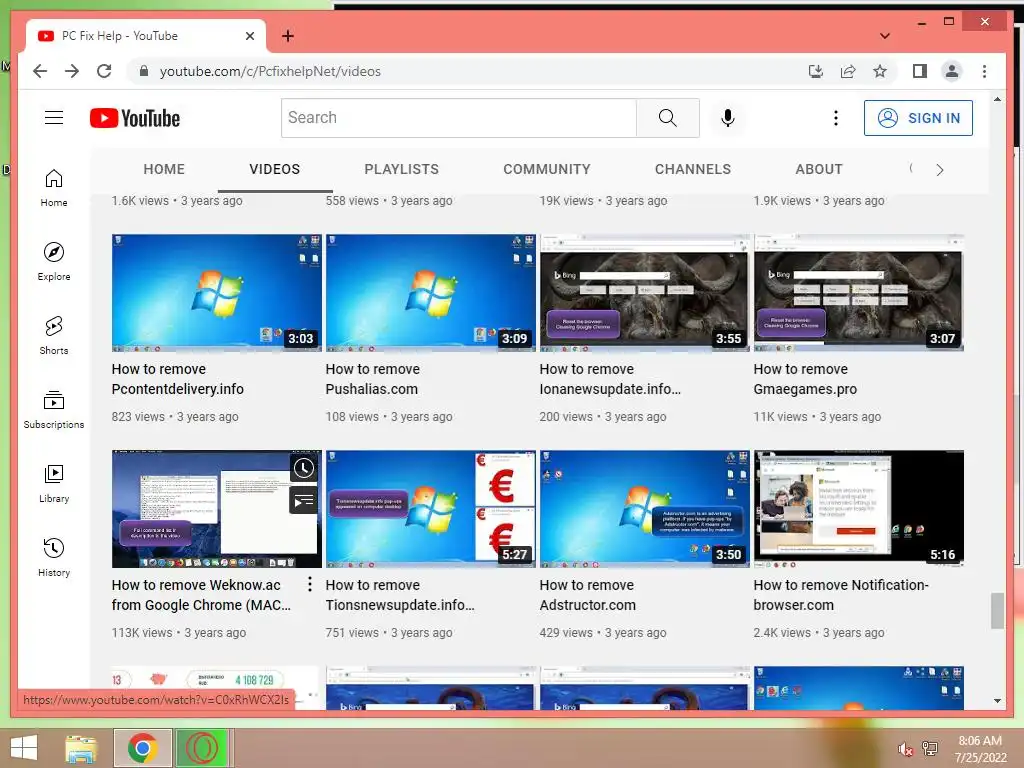
Task: Open Shorts in the sidebar
Action: 54,335
